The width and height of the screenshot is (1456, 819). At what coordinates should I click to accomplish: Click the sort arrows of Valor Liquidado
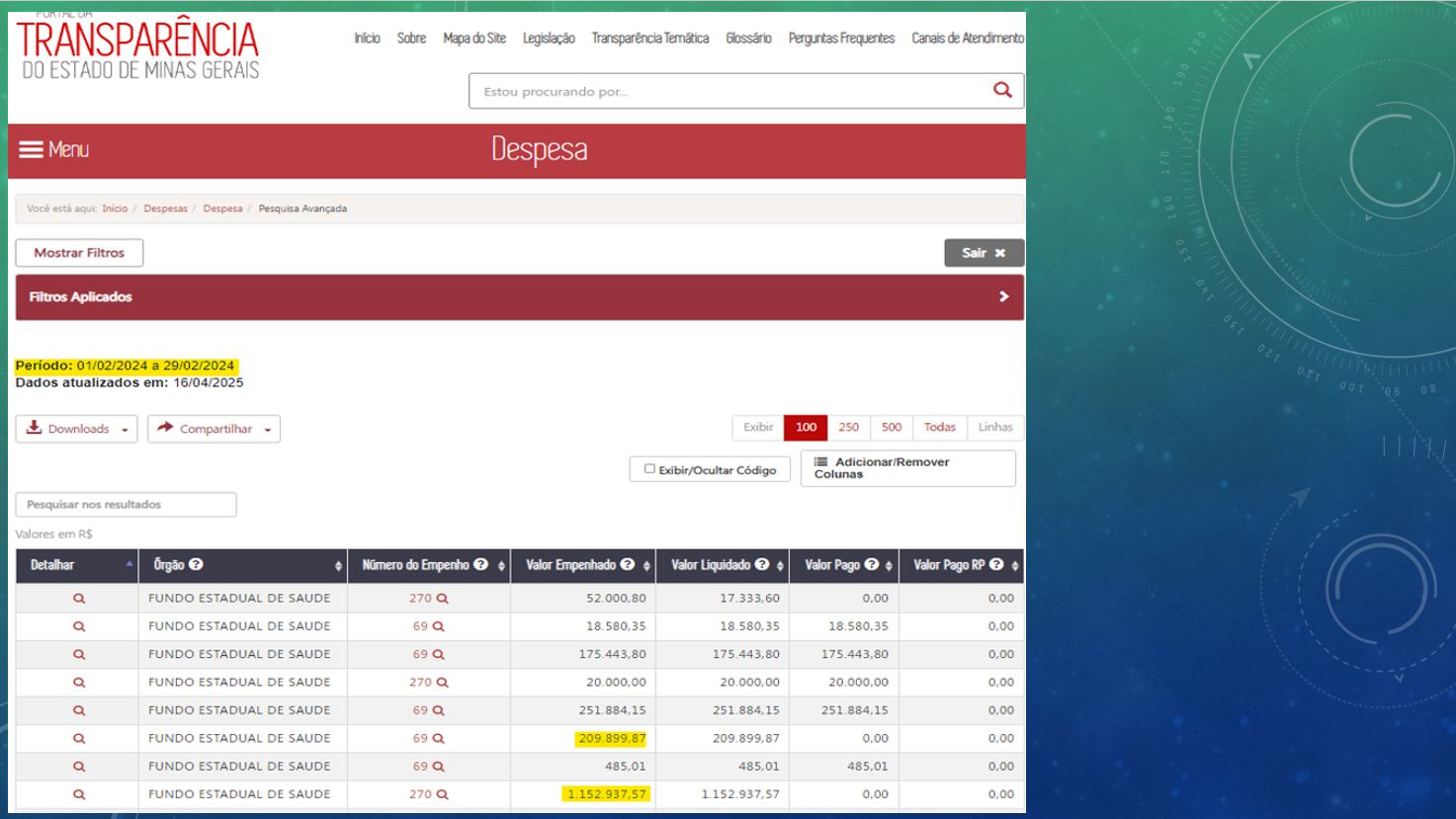[780, 566]
